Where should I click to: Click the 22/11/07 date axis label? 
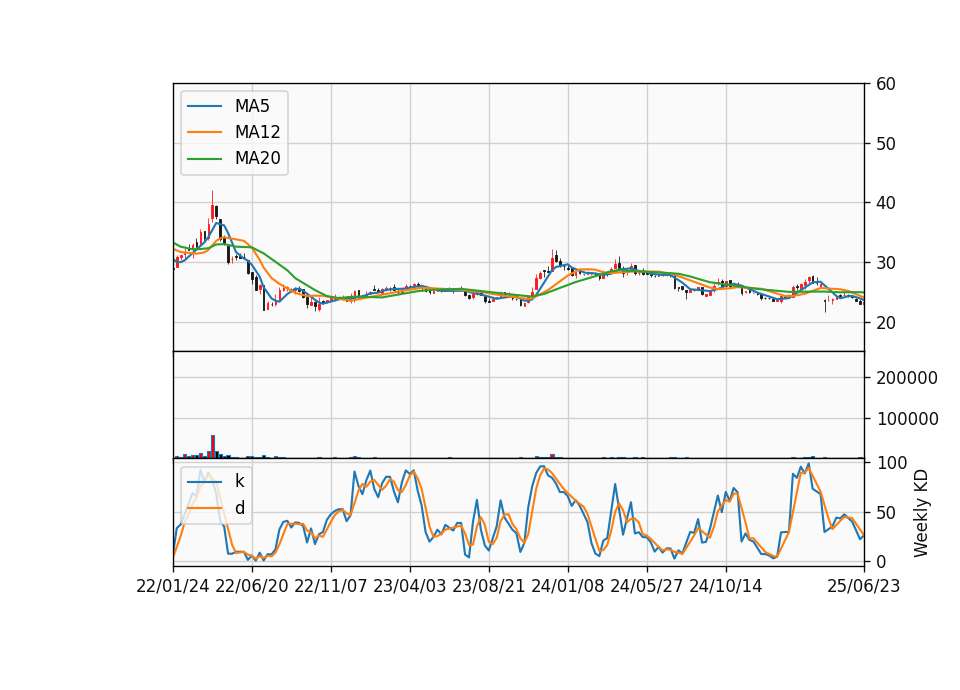(331, 586)
